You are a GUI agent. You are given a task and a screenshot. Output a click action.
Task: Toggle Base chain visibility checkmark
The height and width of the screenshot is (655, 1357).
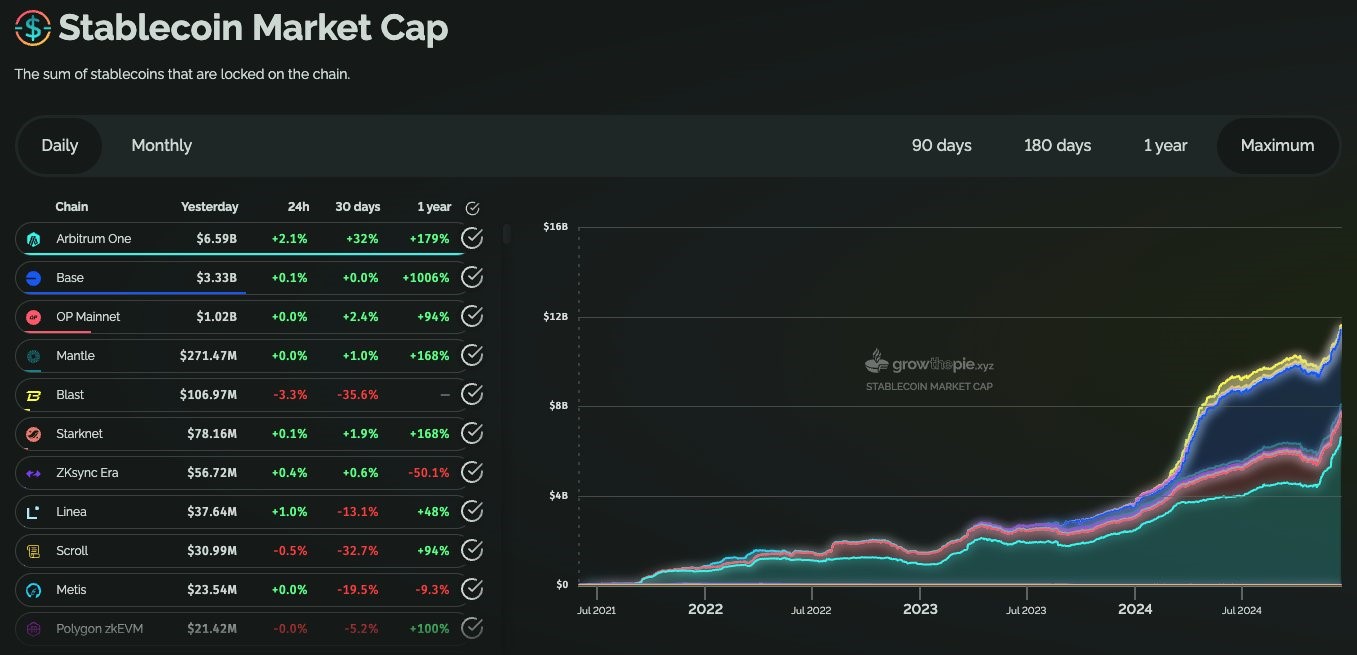(x=472, y=277)
